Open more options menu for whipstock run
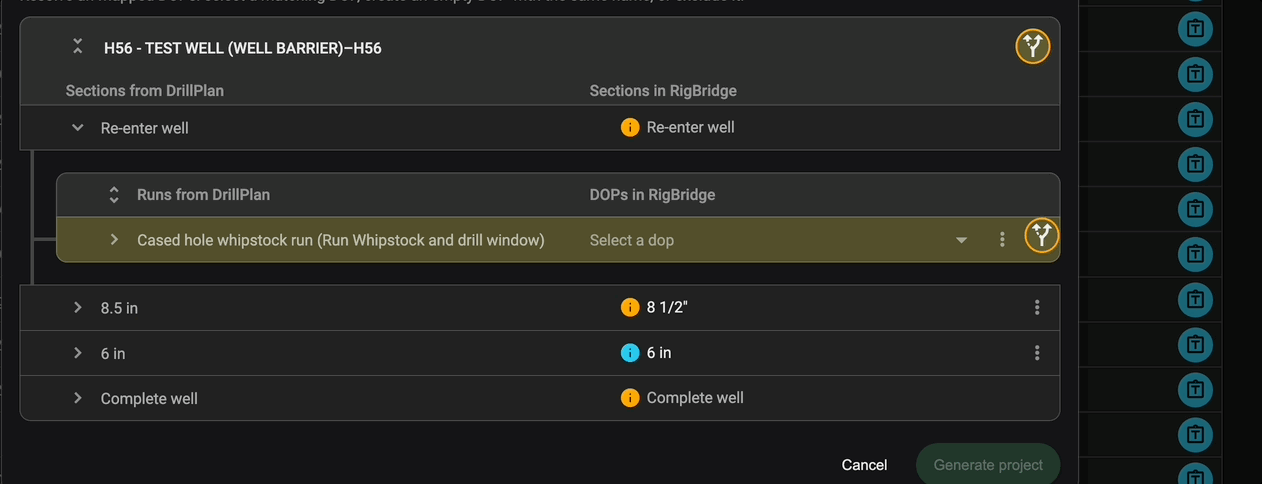 pos(1002,240)
